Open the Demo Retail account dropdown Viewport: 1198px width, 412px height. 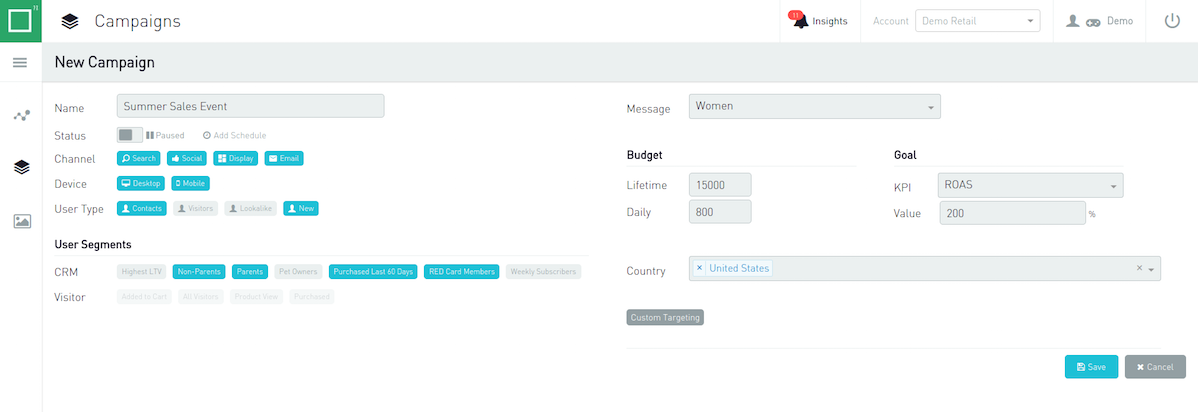point(978,21)
